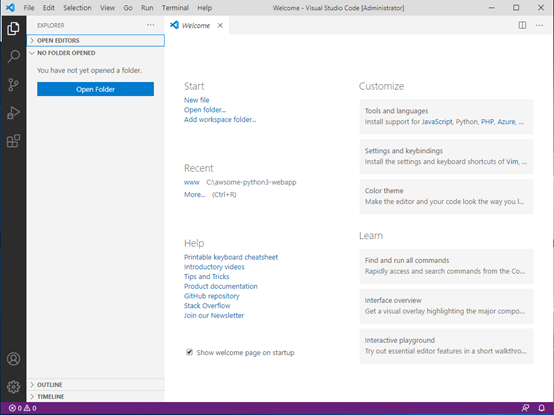Open the Explorer view in activity bar
Viewport: 554px width, 415px height.
(13, 28)
